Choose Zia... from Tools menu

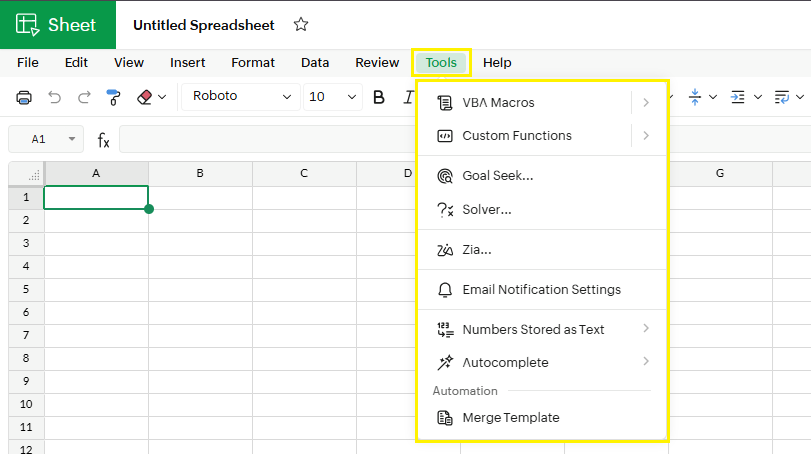click(542, 250)
